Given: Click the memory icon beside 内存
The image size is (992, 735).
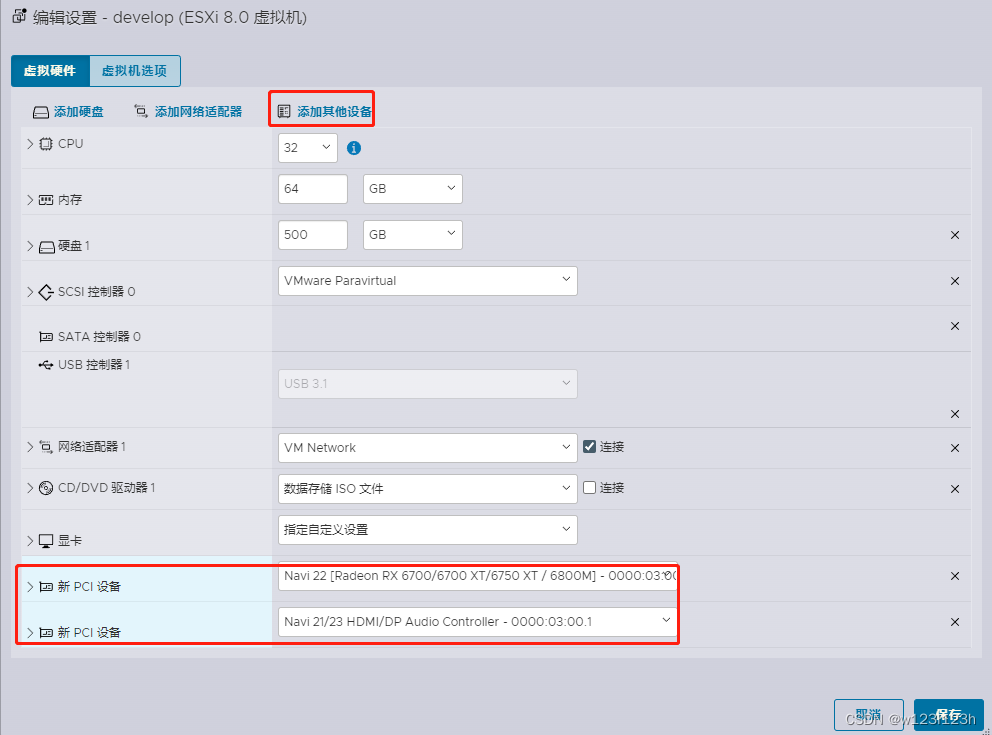Looking at the screenshot, I should [46, 201].
